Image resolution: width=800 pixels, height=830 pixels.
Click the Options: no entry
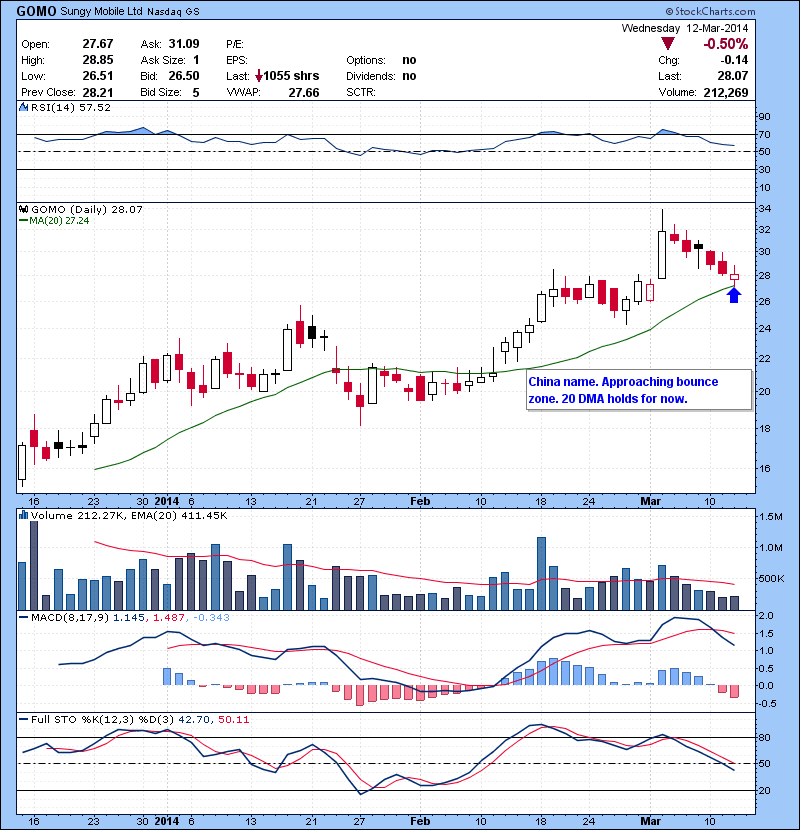coord(381,60)
